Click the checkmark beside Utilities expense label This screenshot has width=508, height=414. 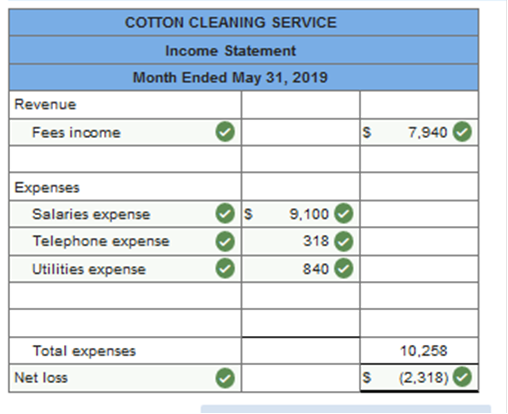click(x=225, y=269)
